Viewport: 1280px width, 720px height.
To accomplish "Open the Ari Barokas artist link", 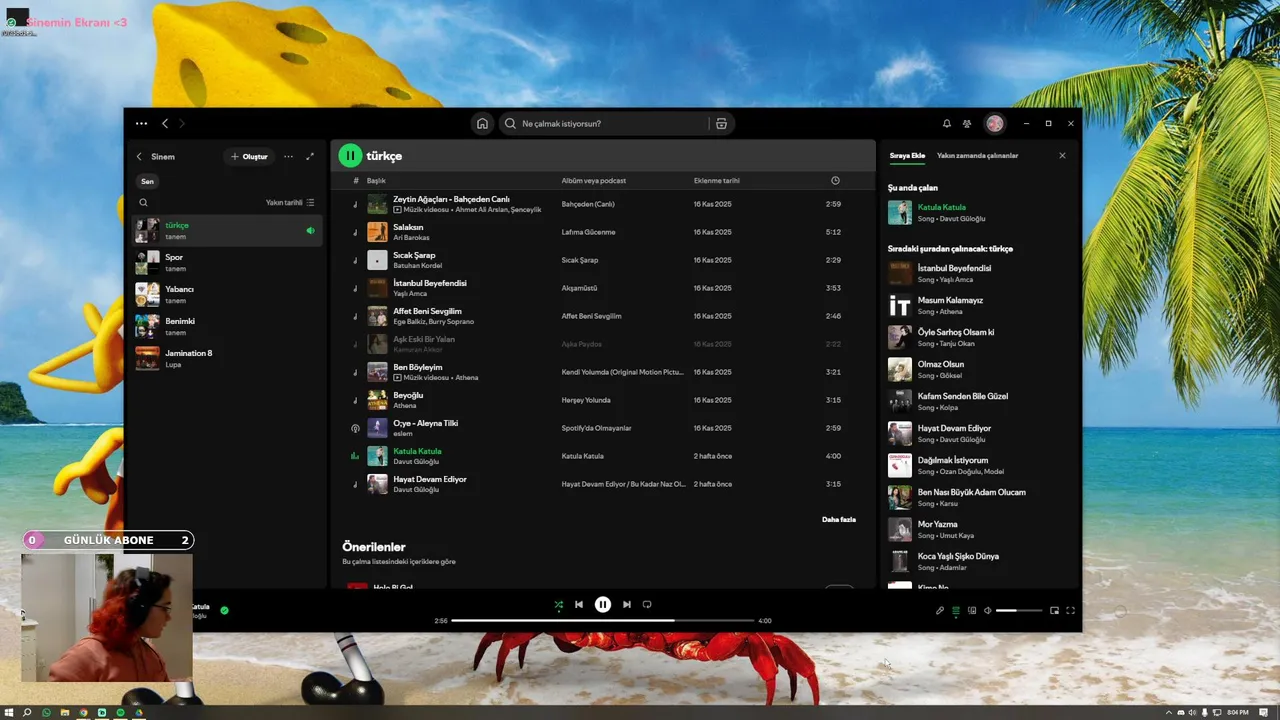I will 411,238.
